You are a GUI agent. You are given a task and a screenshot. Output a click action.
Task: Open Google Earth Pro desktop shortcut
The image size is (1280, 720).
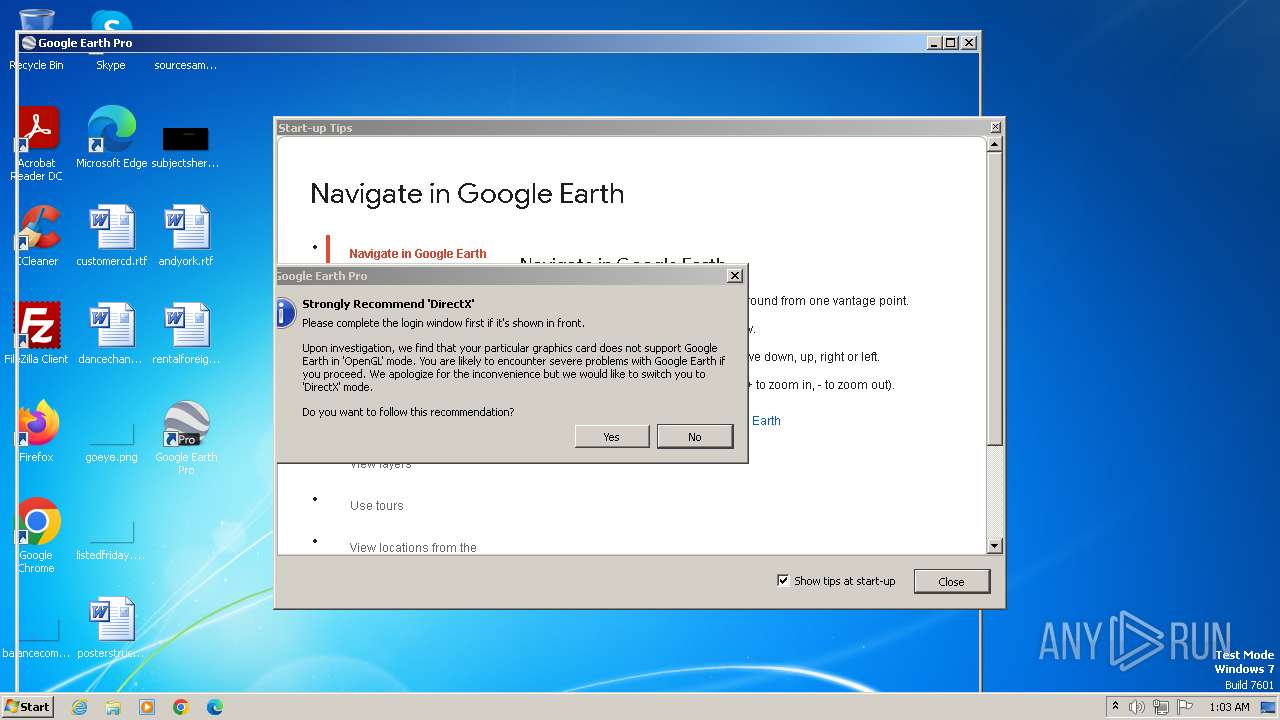[186, 437]
